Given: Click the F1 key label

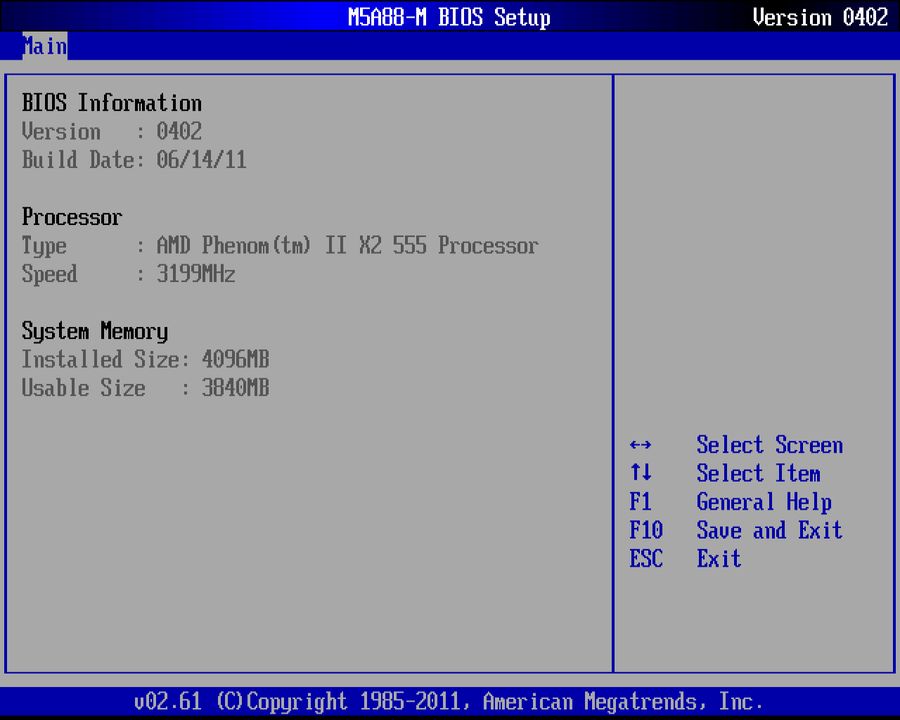Looking at the screenshot, I should [641, 502].
